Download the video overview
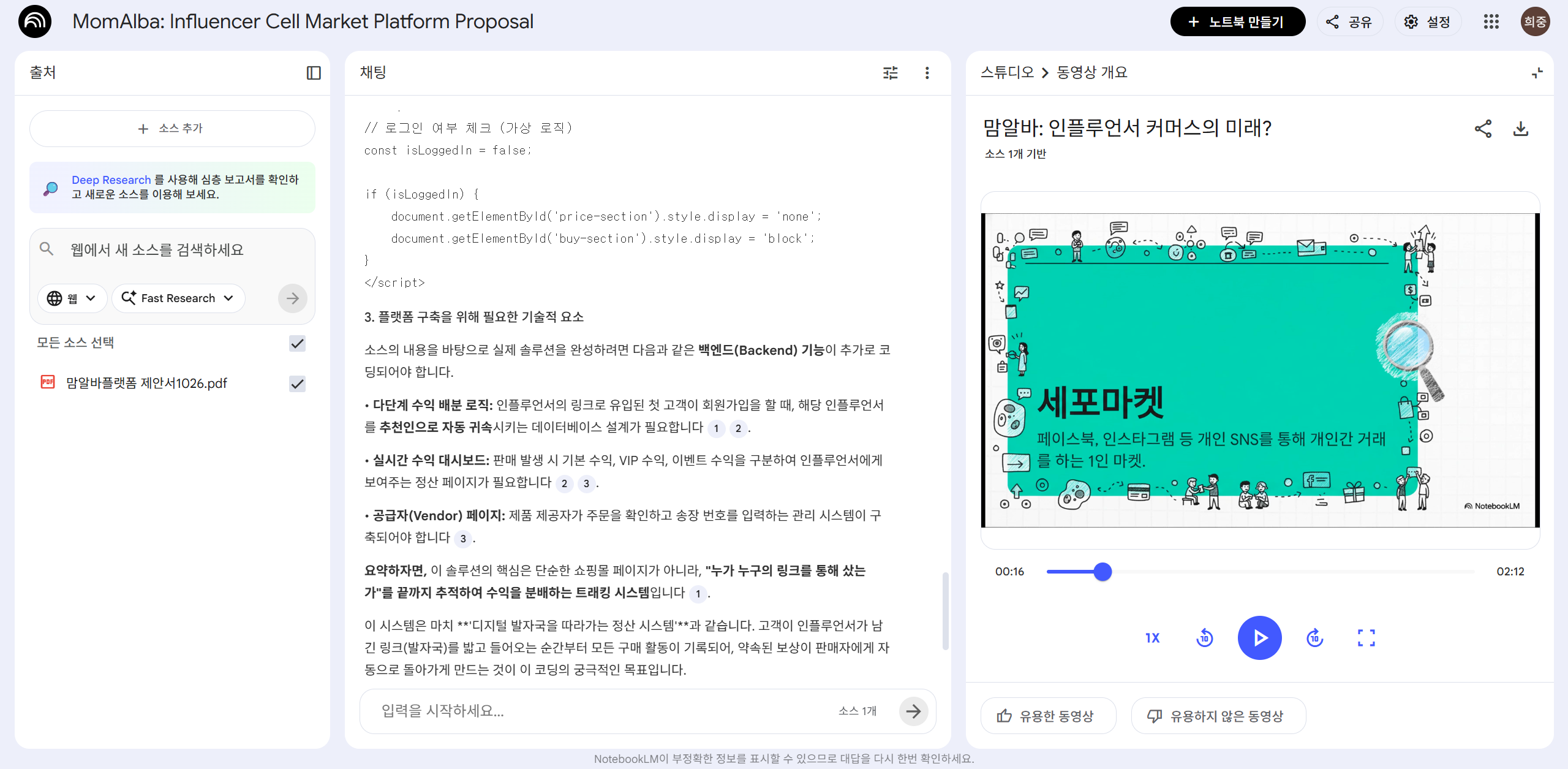This screenshot has height=769, width=1568. click(1520, 129)
